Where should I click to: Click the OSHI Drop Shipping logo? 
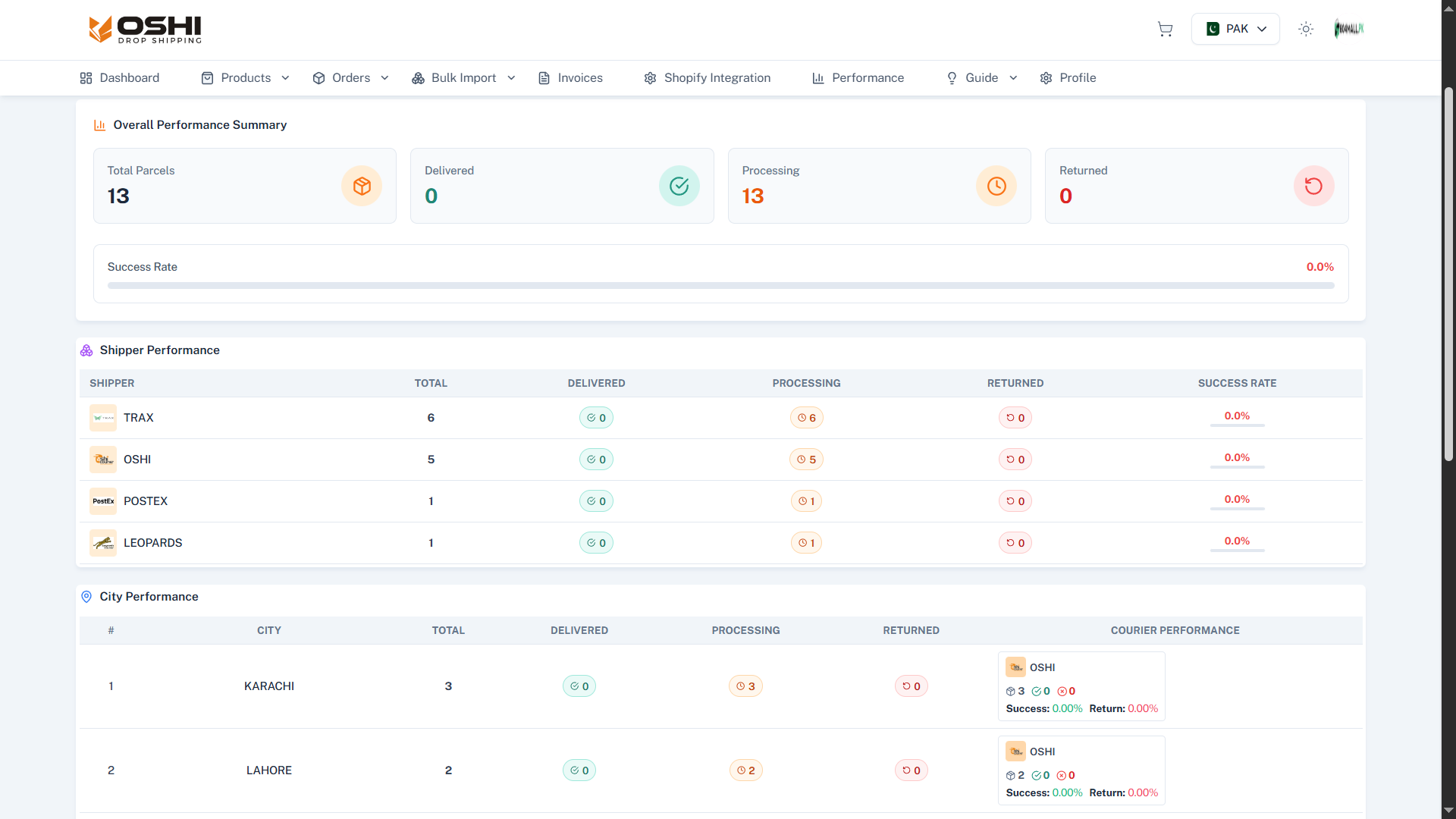146,30
